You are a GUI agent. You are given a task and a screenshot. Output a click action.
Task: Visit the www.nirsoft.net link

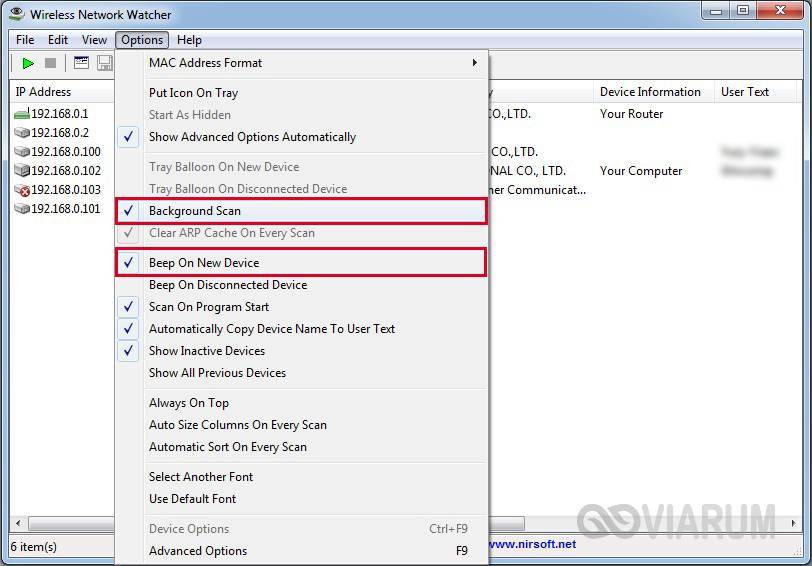click(532, 544)
